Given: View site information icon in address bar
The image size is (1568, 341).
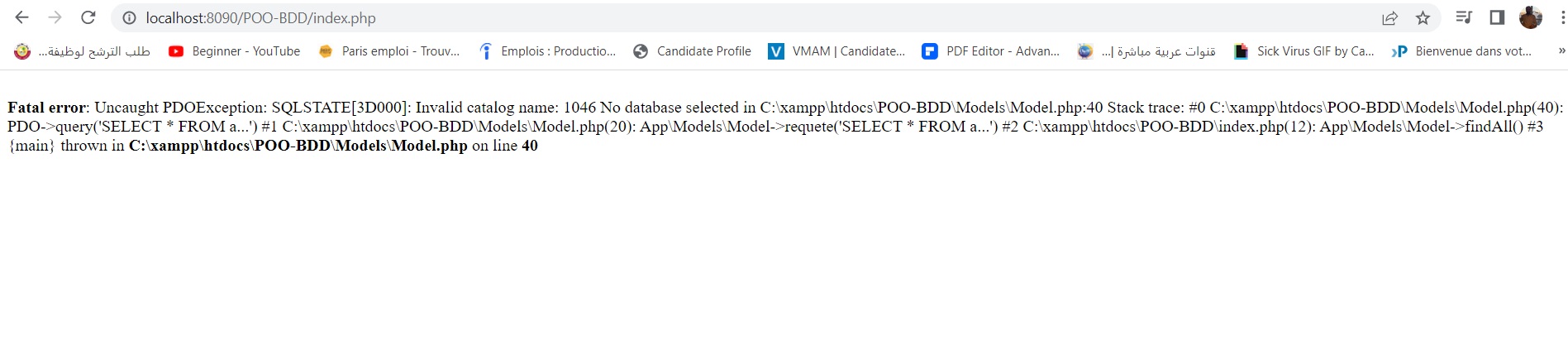Looking at the screenshot, I should (x=129, y=17).
